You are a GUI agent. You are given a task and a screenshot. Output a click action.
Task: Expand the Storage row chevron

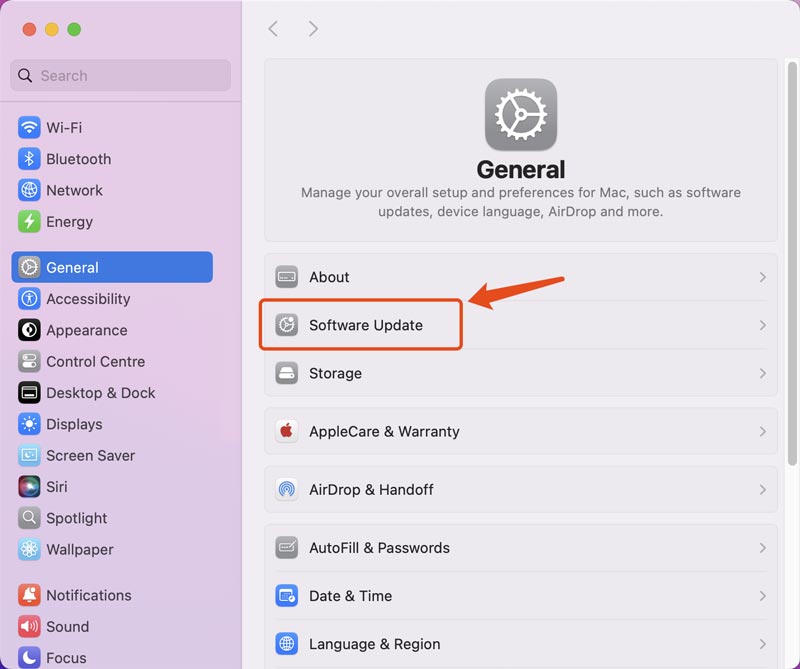point(762,373)
